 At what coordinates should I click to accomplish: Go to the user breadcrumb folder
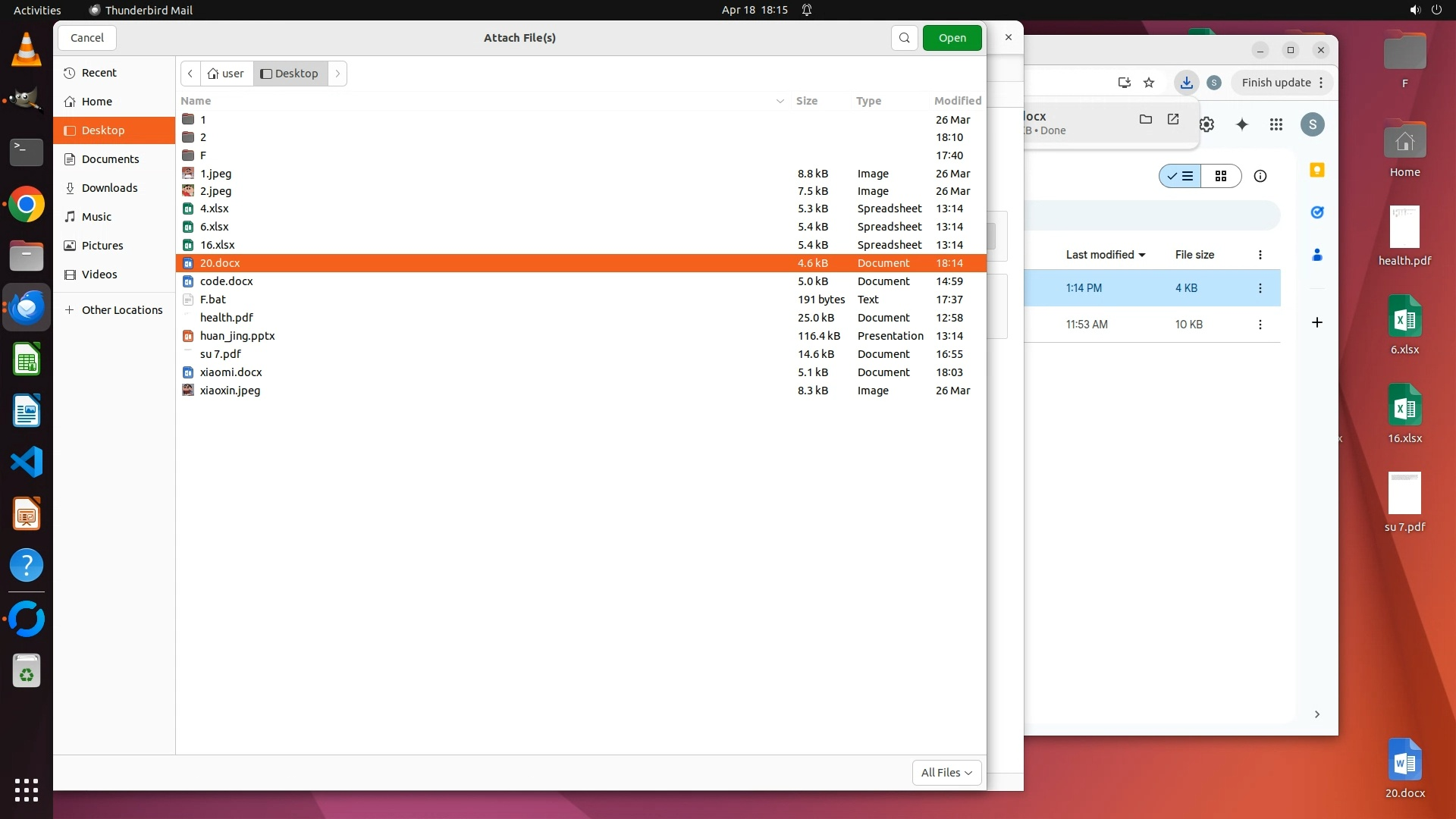click(x=226, y=74)
